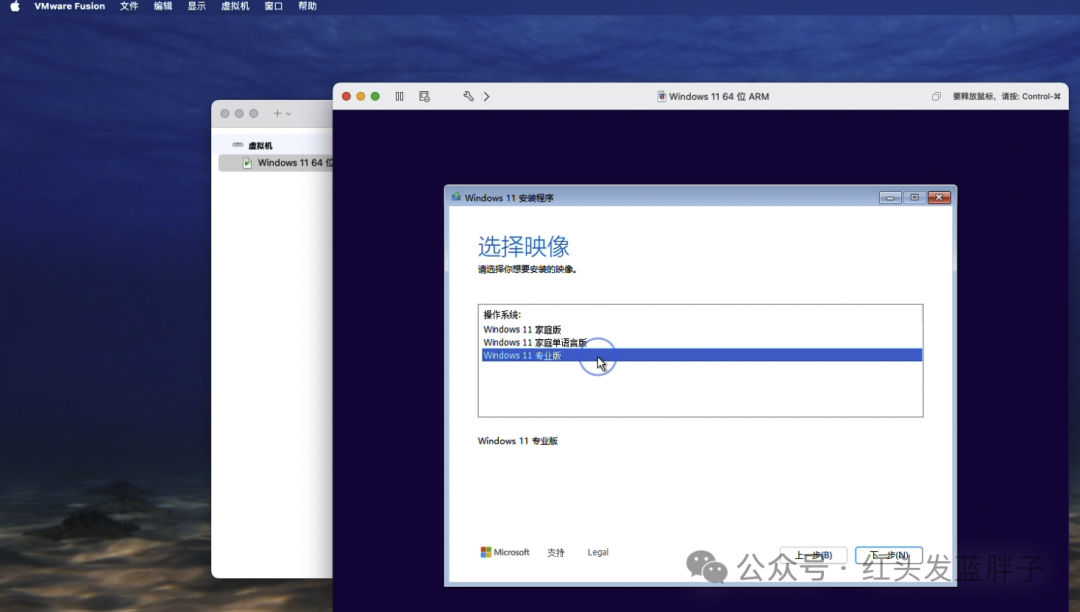
Task: Click the add (+) button in library window
Action: coord(277,114)
